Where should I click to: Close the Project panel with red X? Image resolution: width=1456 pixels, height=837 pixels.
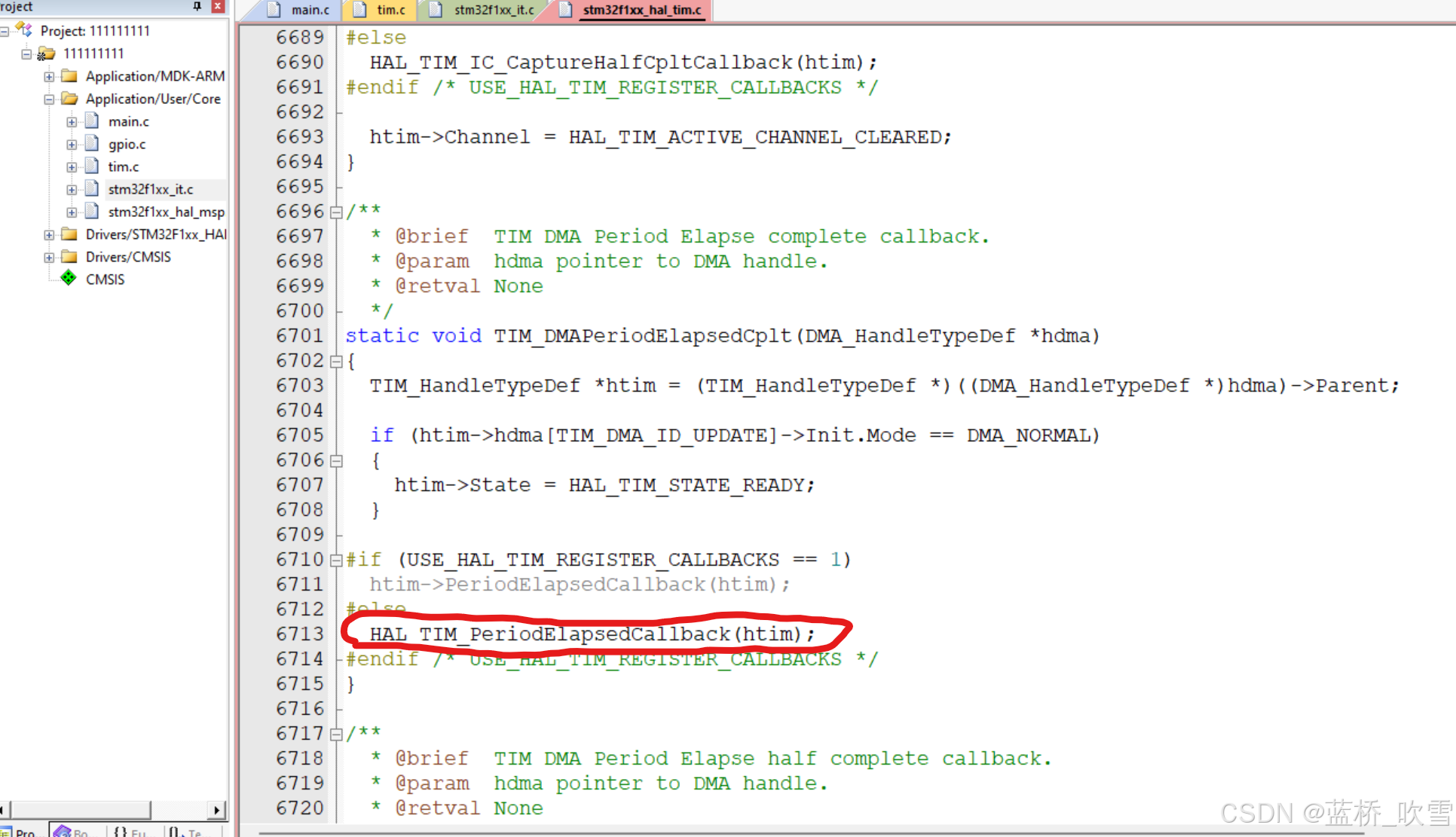(x=218, y=6)
